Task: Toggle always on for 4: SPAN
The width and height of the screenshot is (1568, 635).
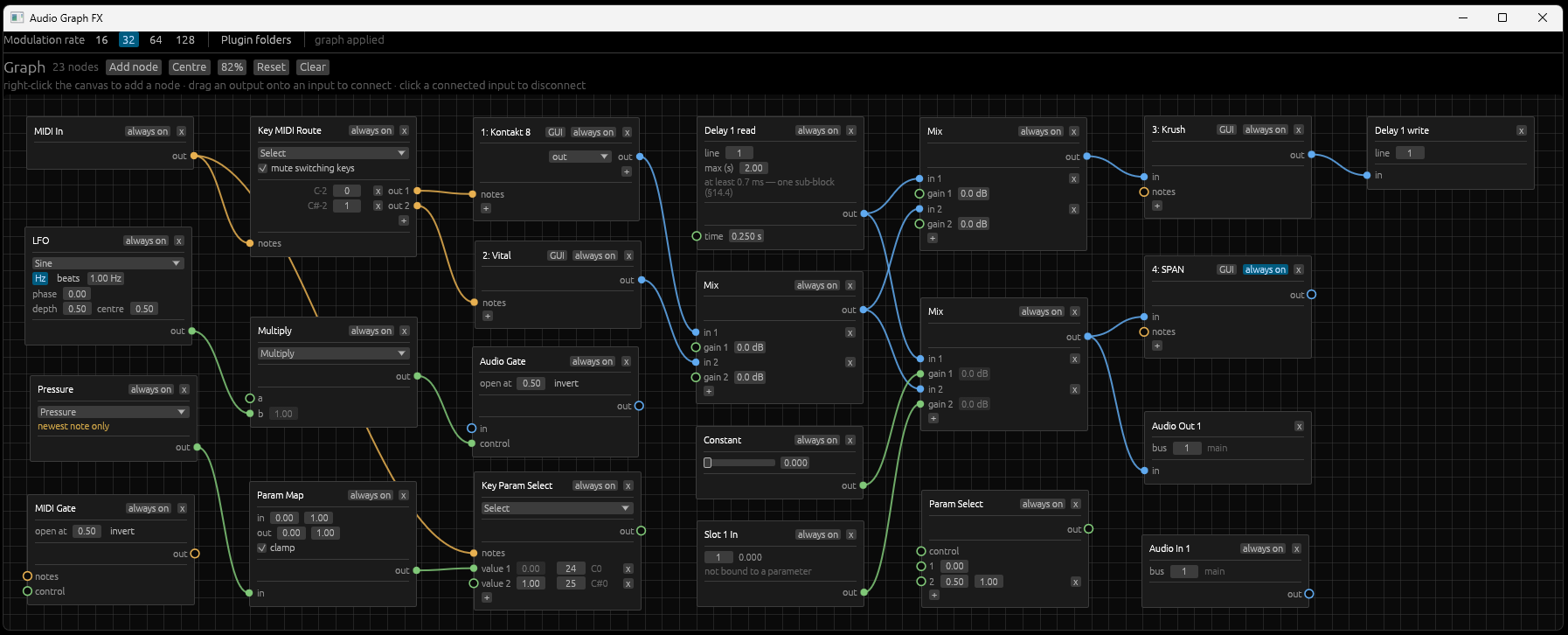Action: pos(1265,269)
